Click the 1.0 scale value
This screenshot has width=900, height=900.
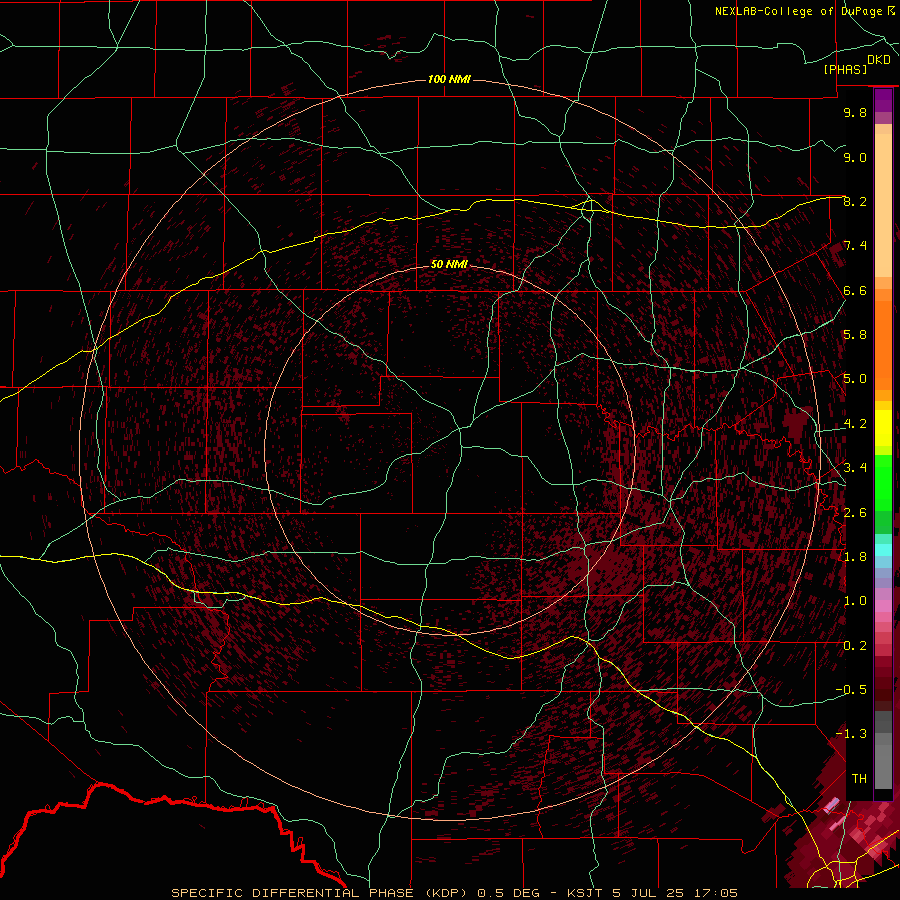pyautogui.click(x=855, y=601)
